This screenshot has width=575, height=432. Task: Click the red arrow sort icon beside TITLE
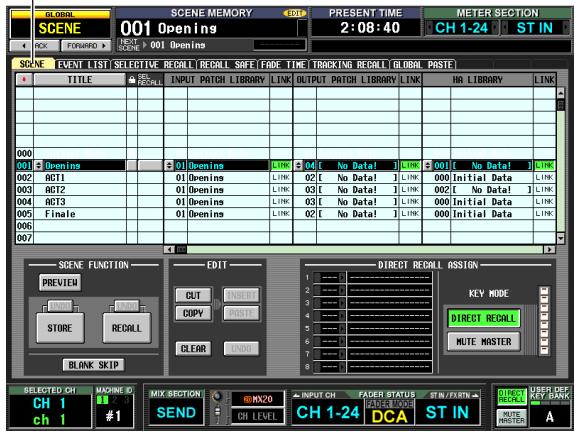(x=24, y=80)
